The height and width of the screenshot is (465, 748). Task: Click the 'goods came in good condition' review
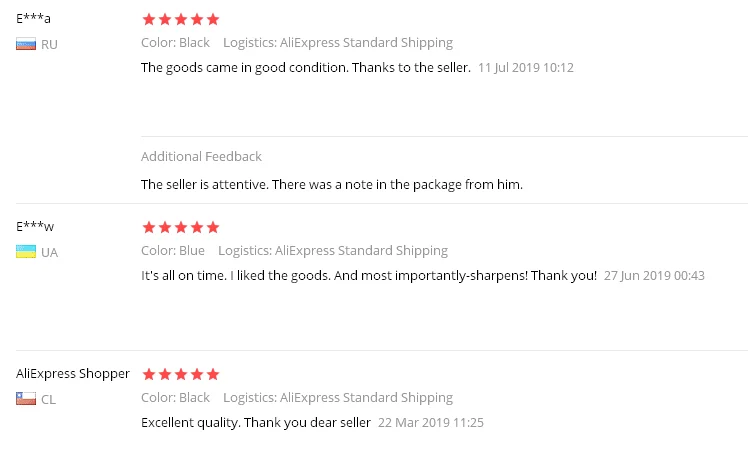[305, 67]
